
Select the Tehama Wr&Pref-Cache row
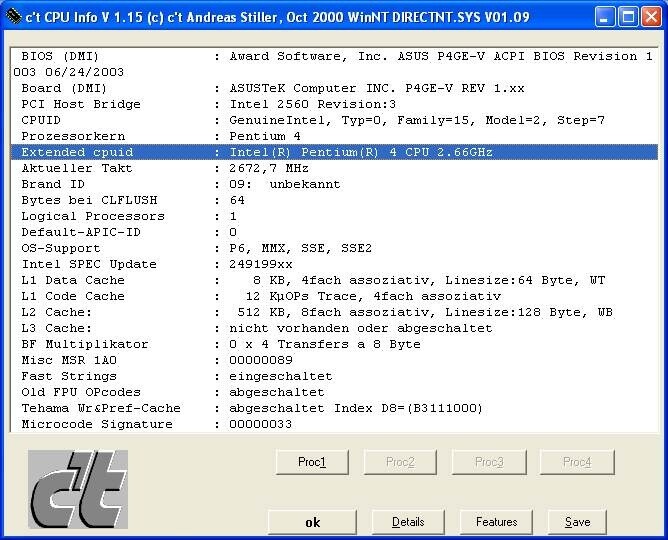334,408
